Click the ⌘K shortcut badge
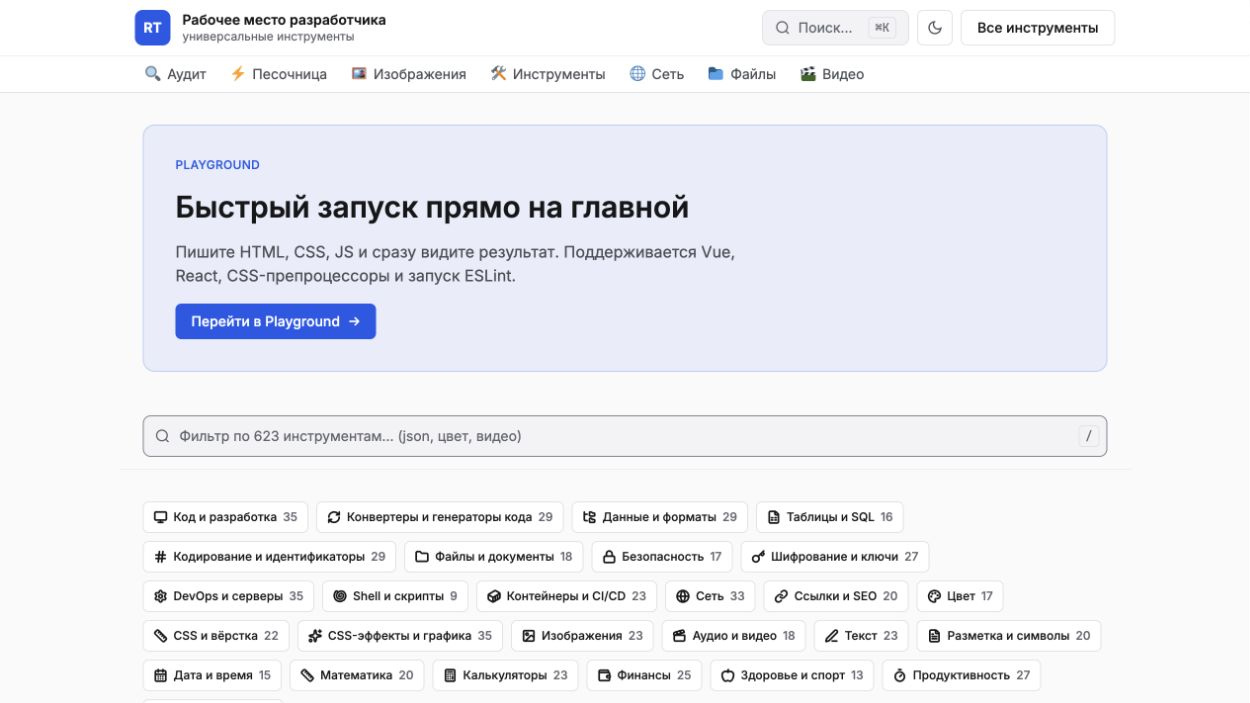Image resolution: width=1250 pixels, height=703 pixels. click(882, 28)
